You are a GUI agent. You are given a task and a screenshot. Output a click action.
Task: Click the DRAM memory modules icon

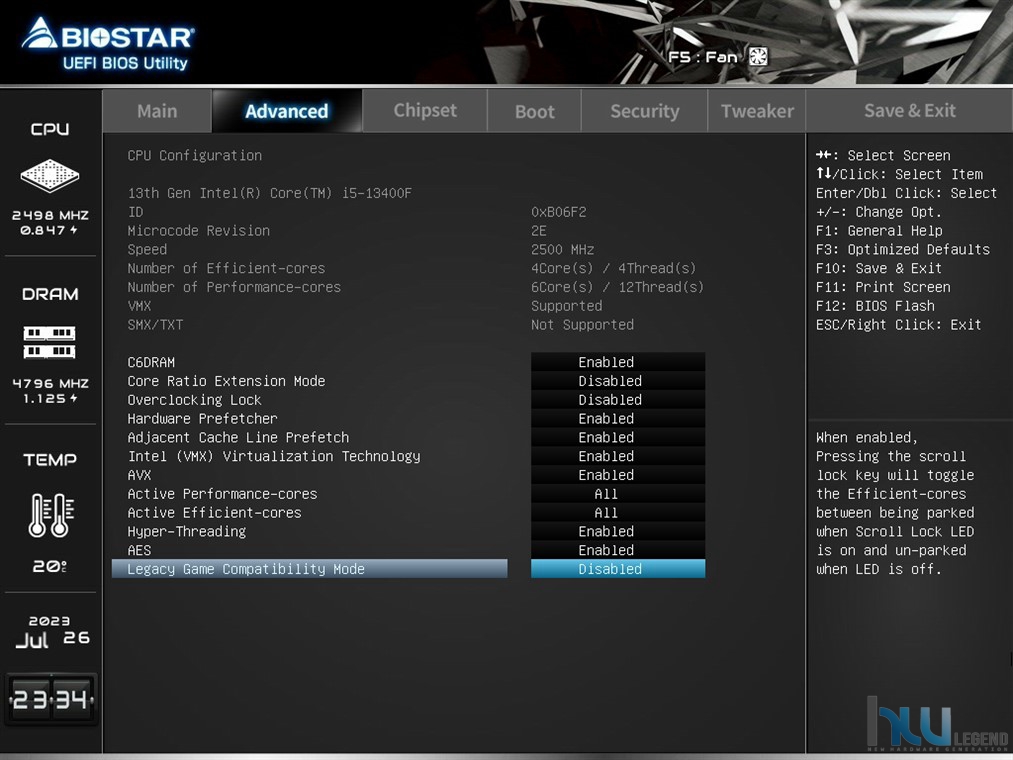pyautogui.click(x=50, y=342)
